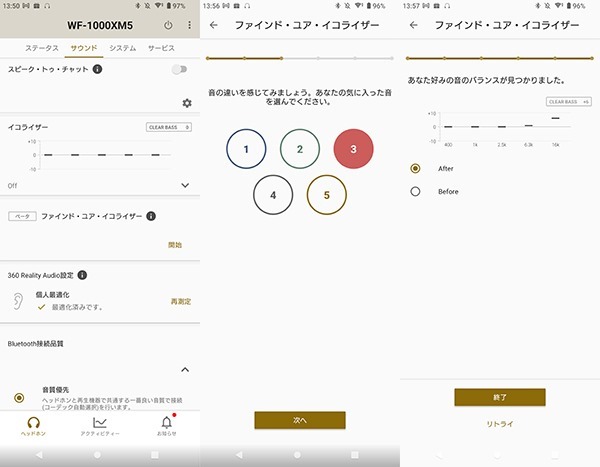Choose sound sample 5

pos(326,195)
